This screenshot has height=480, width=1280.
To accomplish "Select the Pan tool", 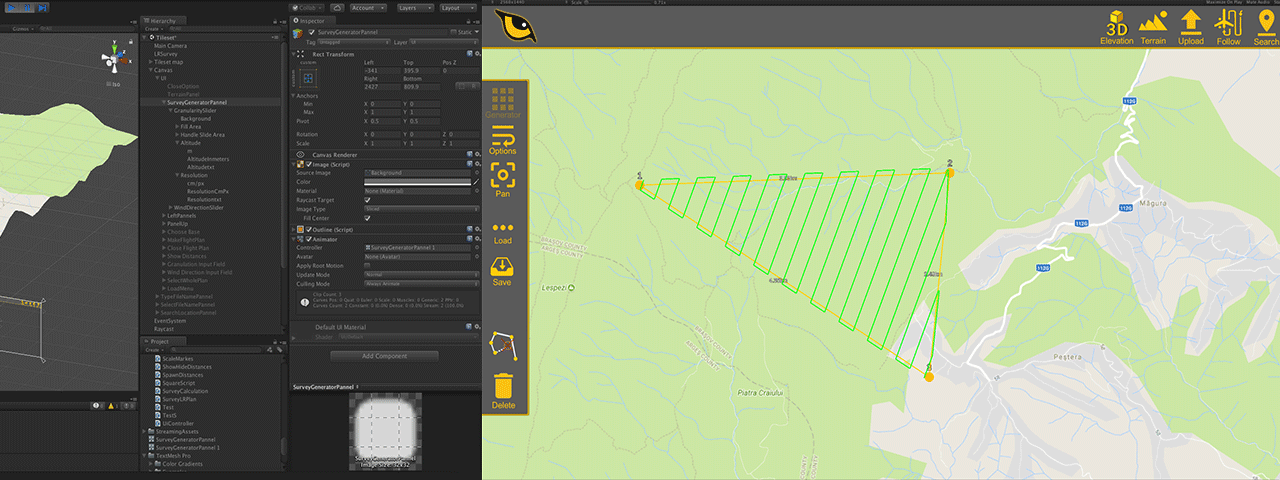I will tap(503, 178).
